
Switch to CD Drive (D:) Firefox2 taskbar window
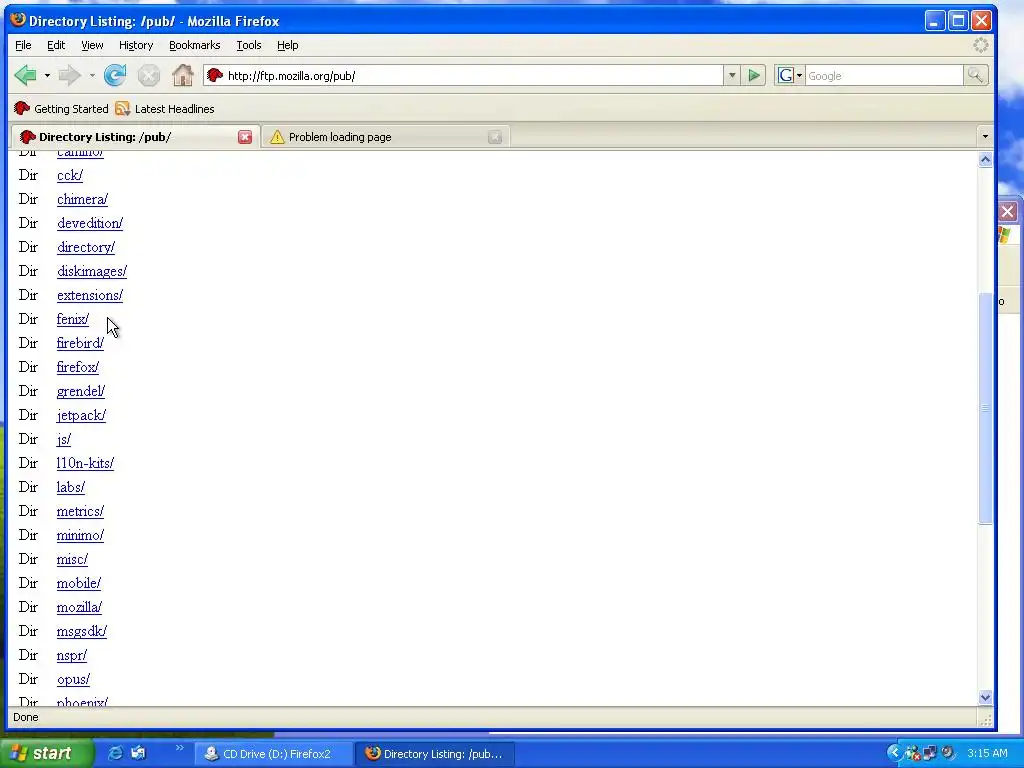click(274, 754)
